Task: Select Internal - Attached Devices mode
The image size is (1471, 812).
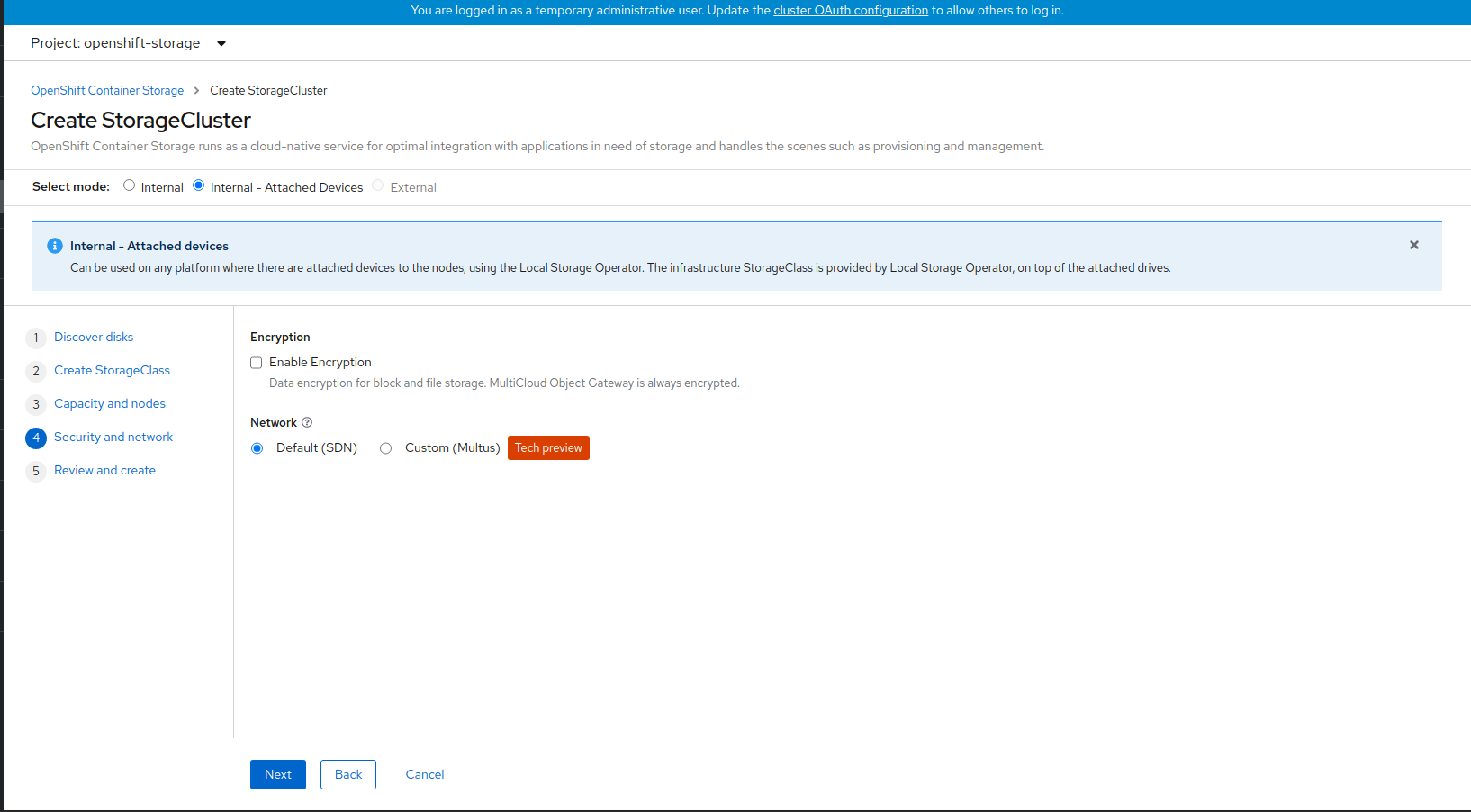Action: tap(199, 185)
